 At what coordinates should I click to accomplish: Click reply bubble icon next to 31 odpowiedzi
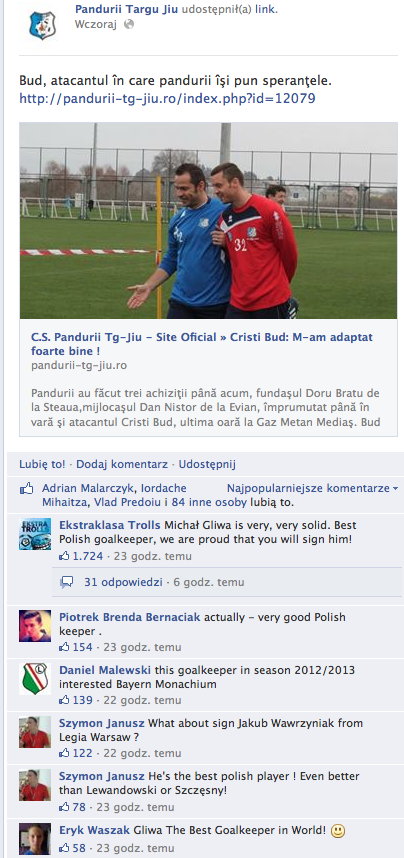(67, 582)
